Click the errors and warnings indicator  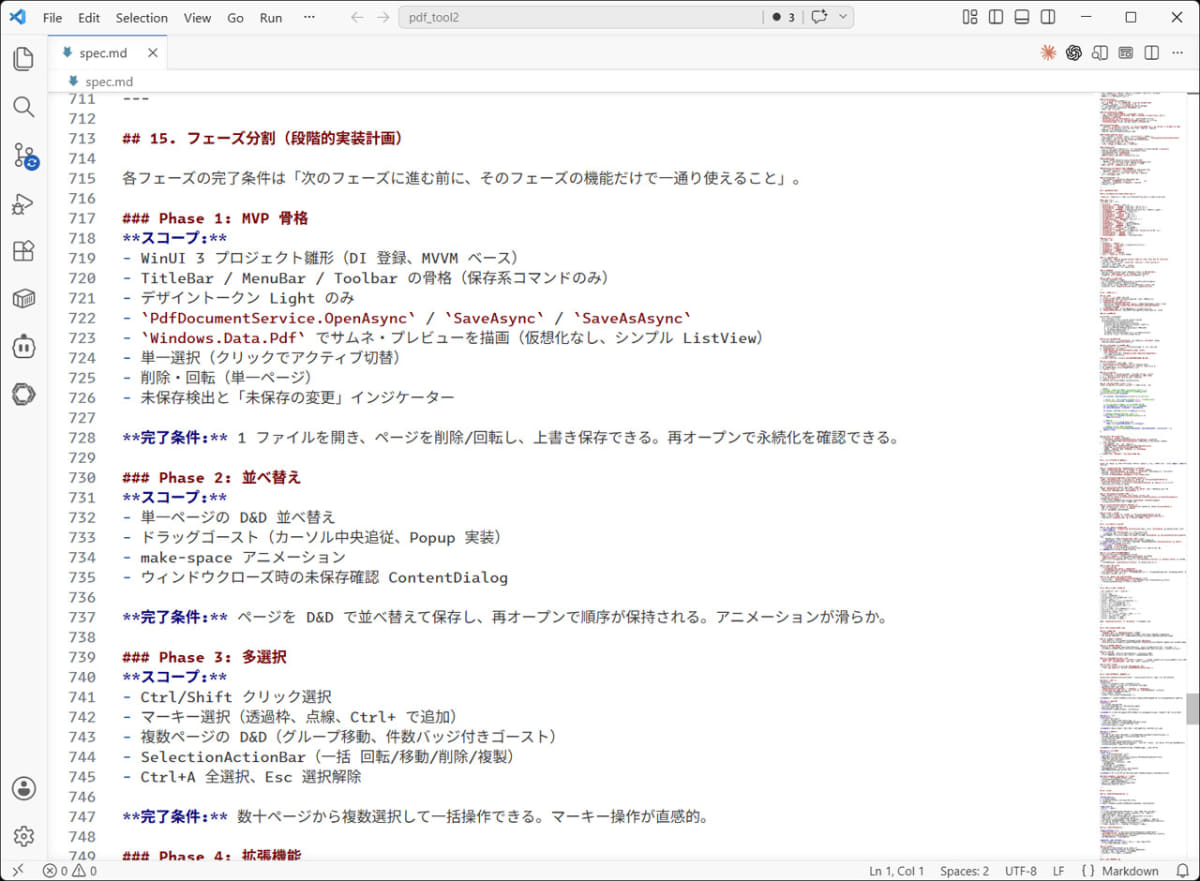point(70,871)
